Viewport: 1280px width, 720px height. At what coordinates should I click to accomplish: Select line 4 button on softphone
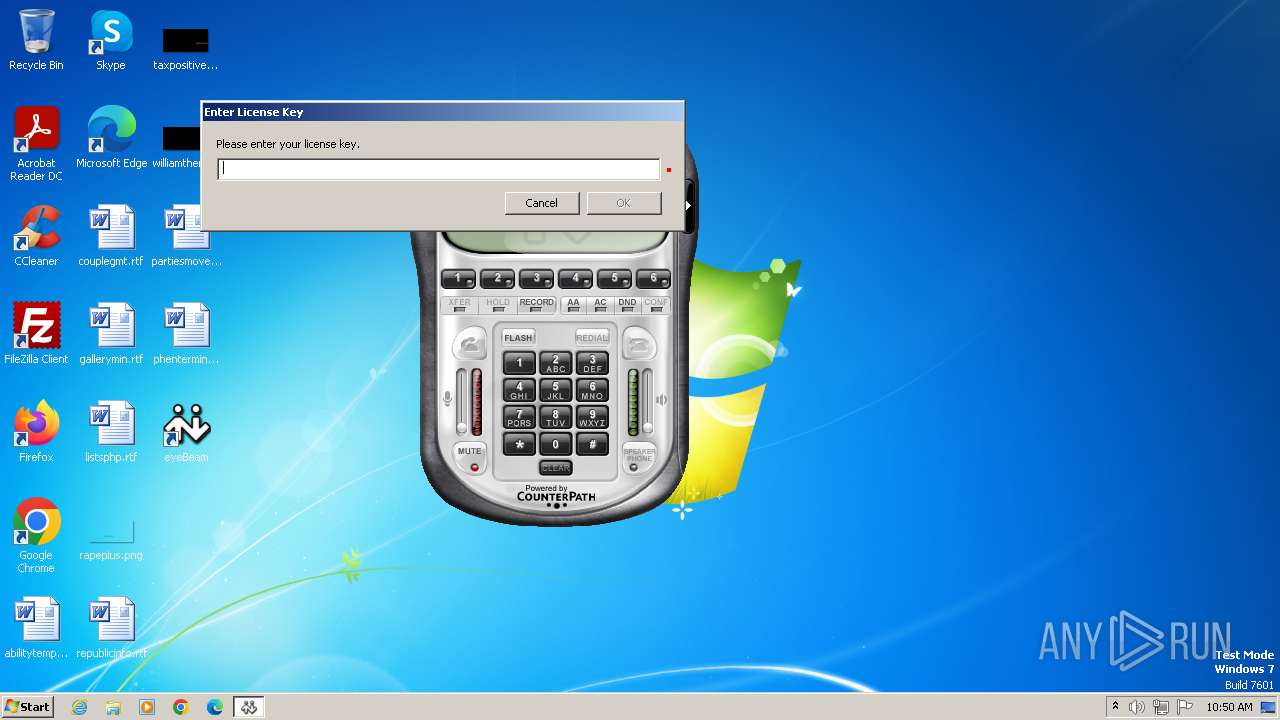point(575,279)
